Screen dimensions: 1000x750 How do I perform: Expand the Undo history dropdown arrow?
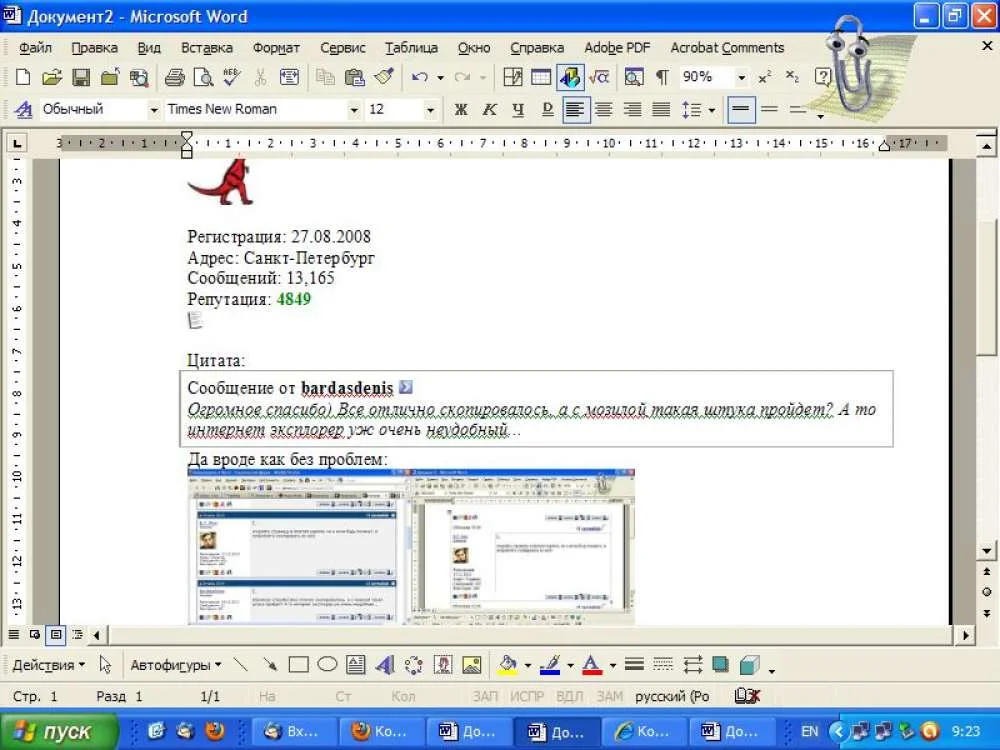[x=440, y=78]
